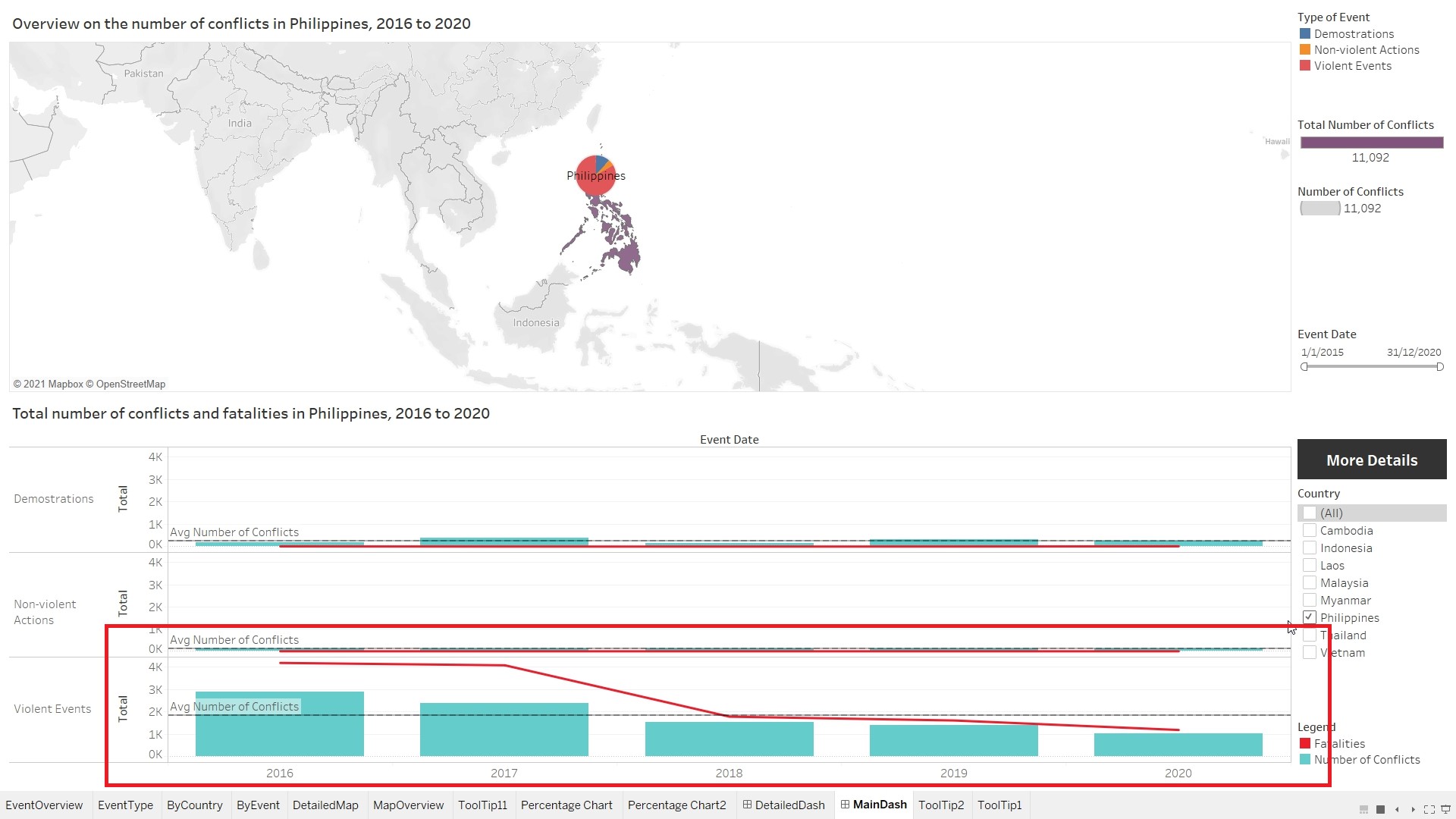The height and width of the screenshot is (819, 1456).
Task: Click the OpenStreetMap attribution link
Action: click(130, 384)
